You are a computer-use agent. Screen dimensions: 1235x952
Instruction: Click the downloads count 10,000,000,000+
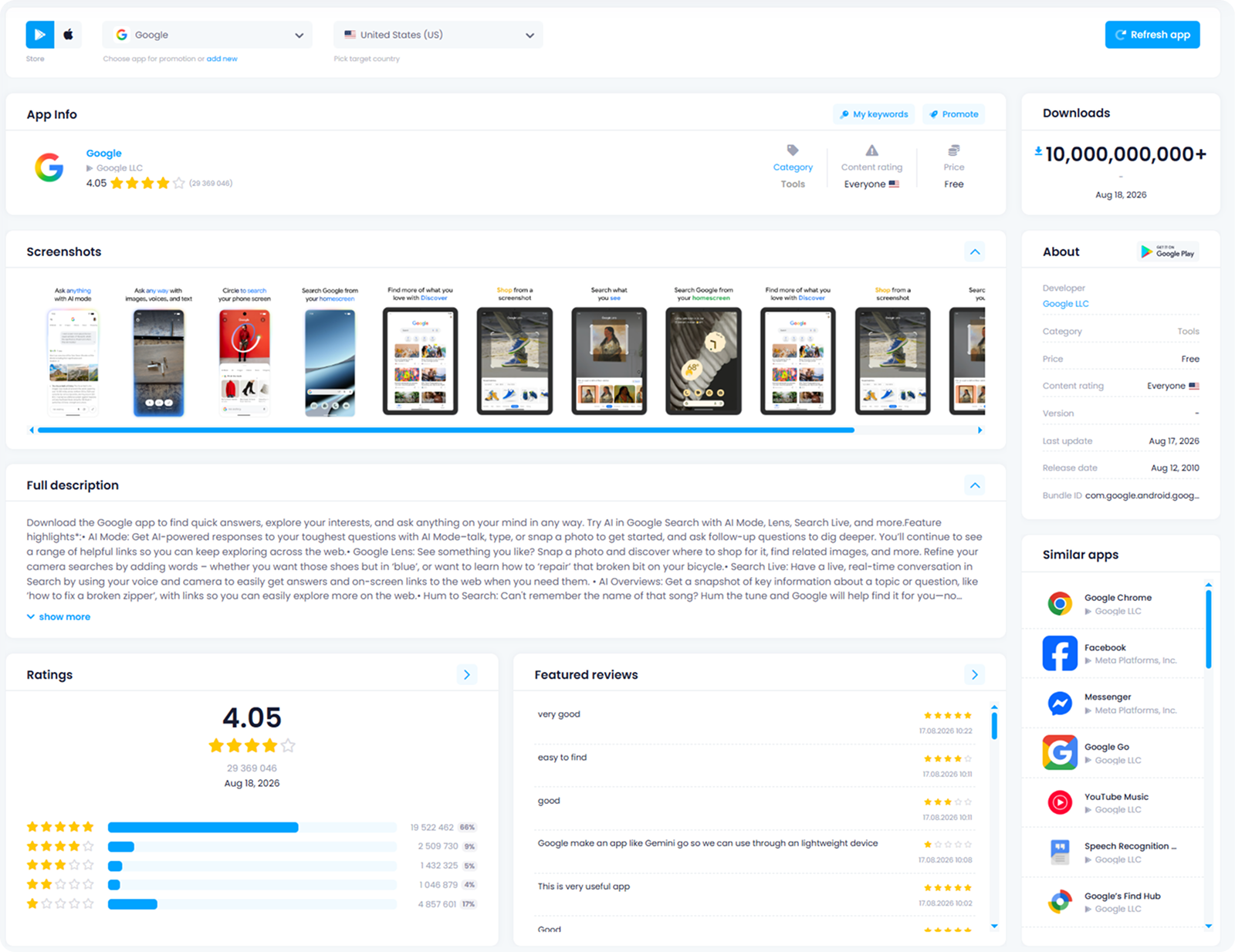[1125, 154]
